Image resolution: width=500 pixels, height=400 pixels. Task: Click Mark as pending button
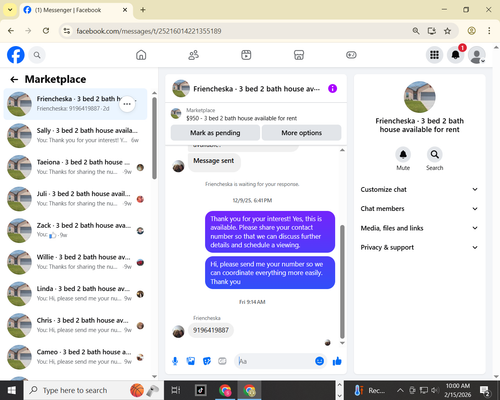coord(215,133)
